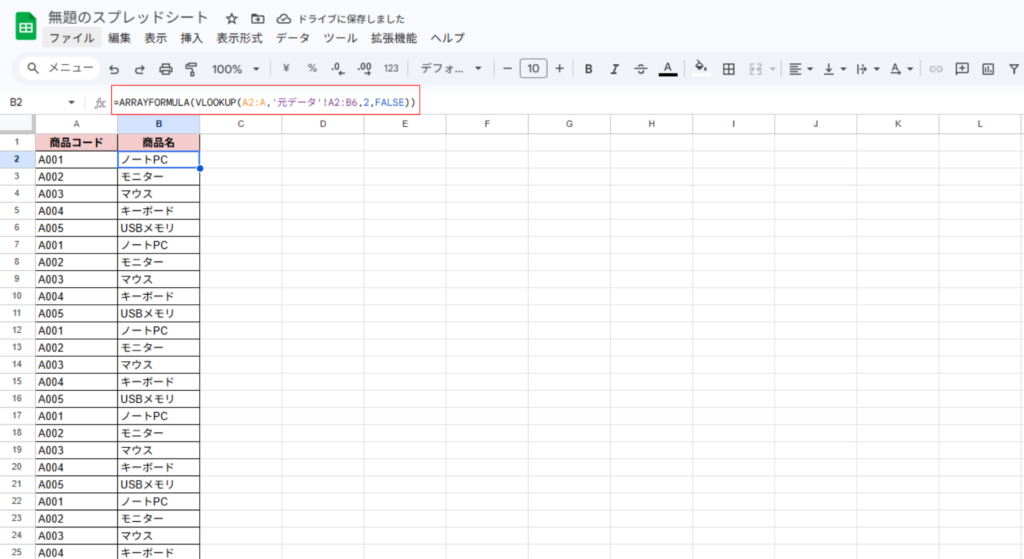Open the fill color picker
The width and height of the screenshot is (1024, 559).
pos(701,68)
